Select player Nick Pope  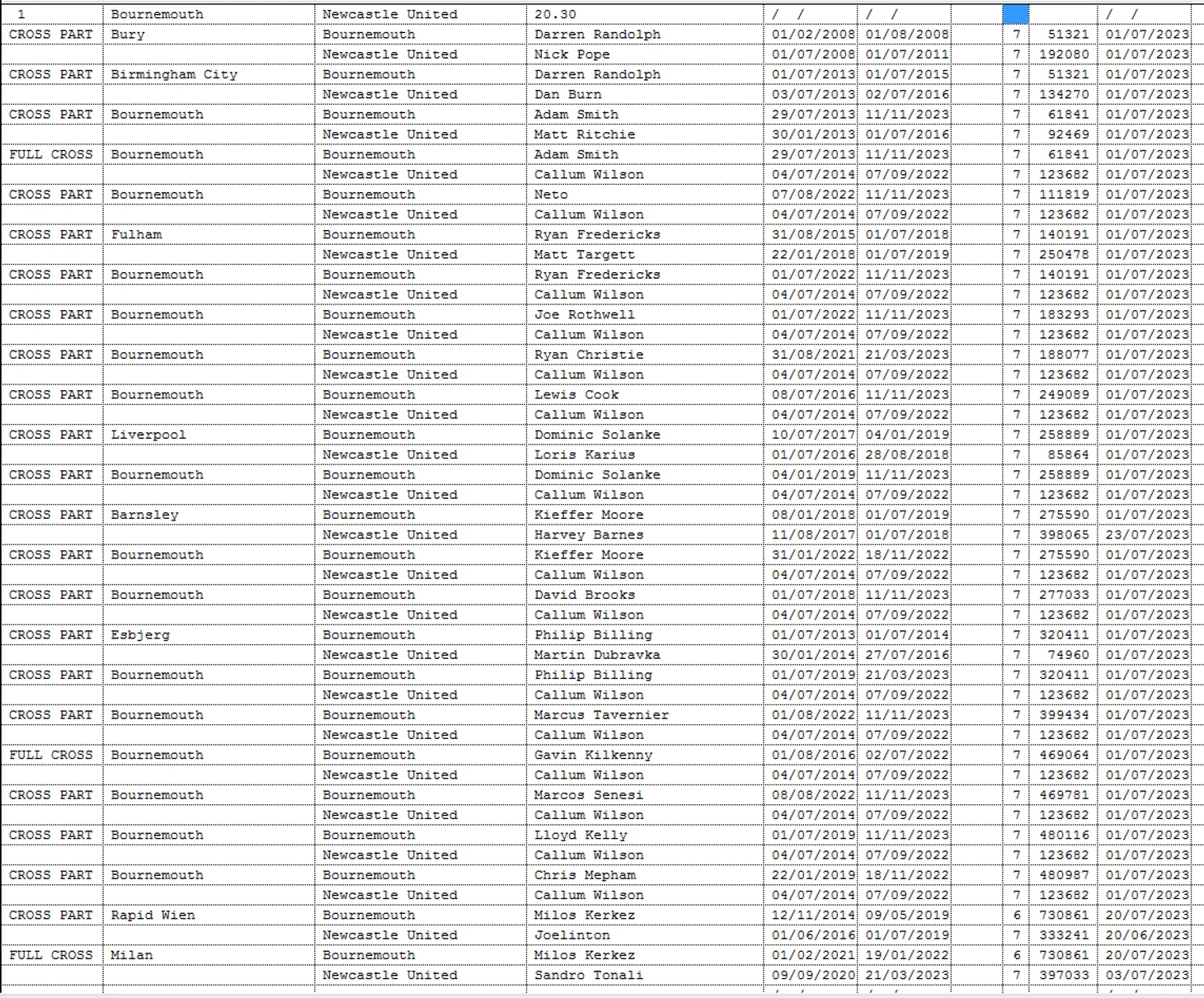pos(645,54)
